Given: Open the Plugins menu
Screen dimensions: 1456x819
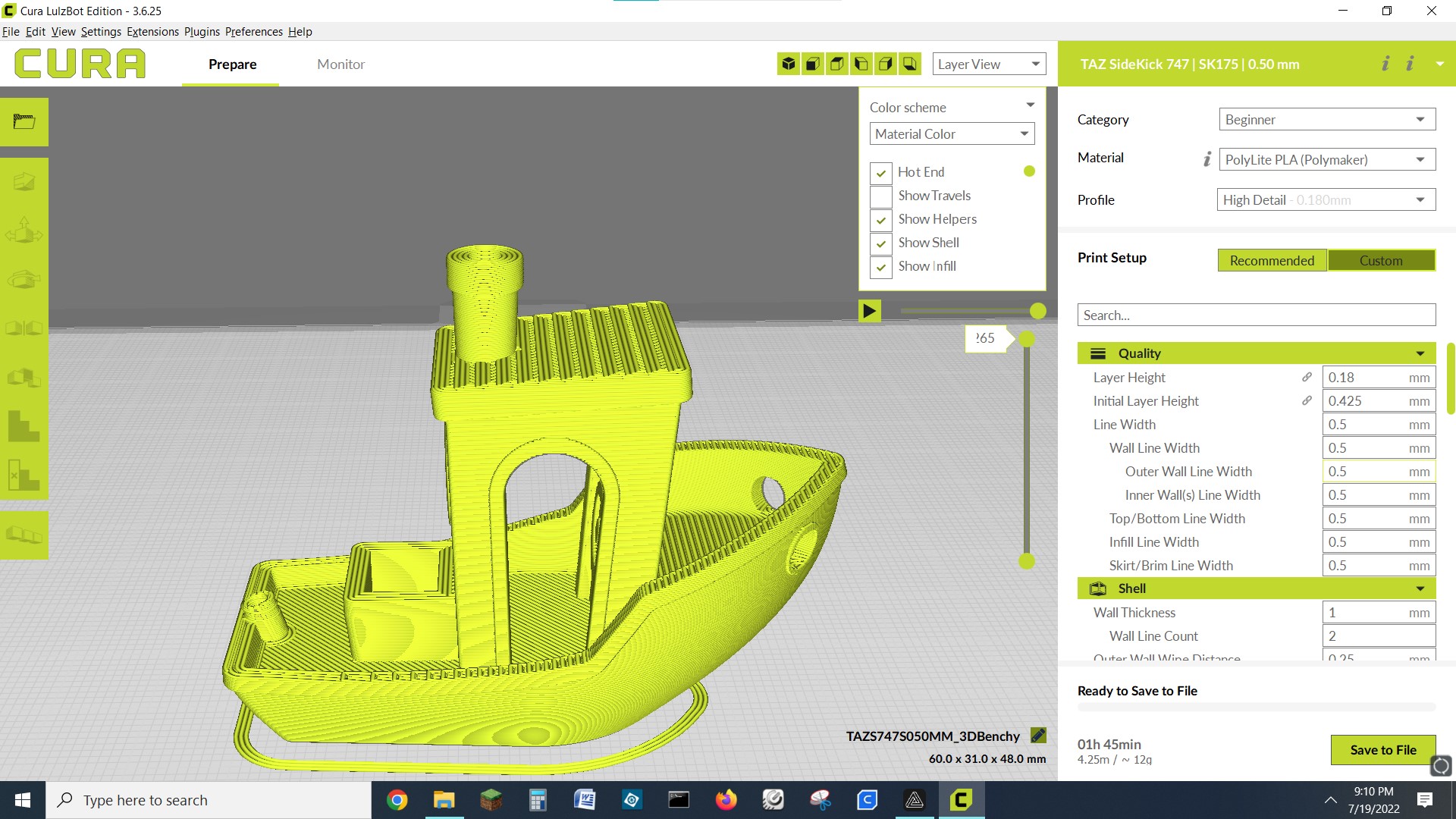Looking at the screenshot, I should tap(202, 31).
